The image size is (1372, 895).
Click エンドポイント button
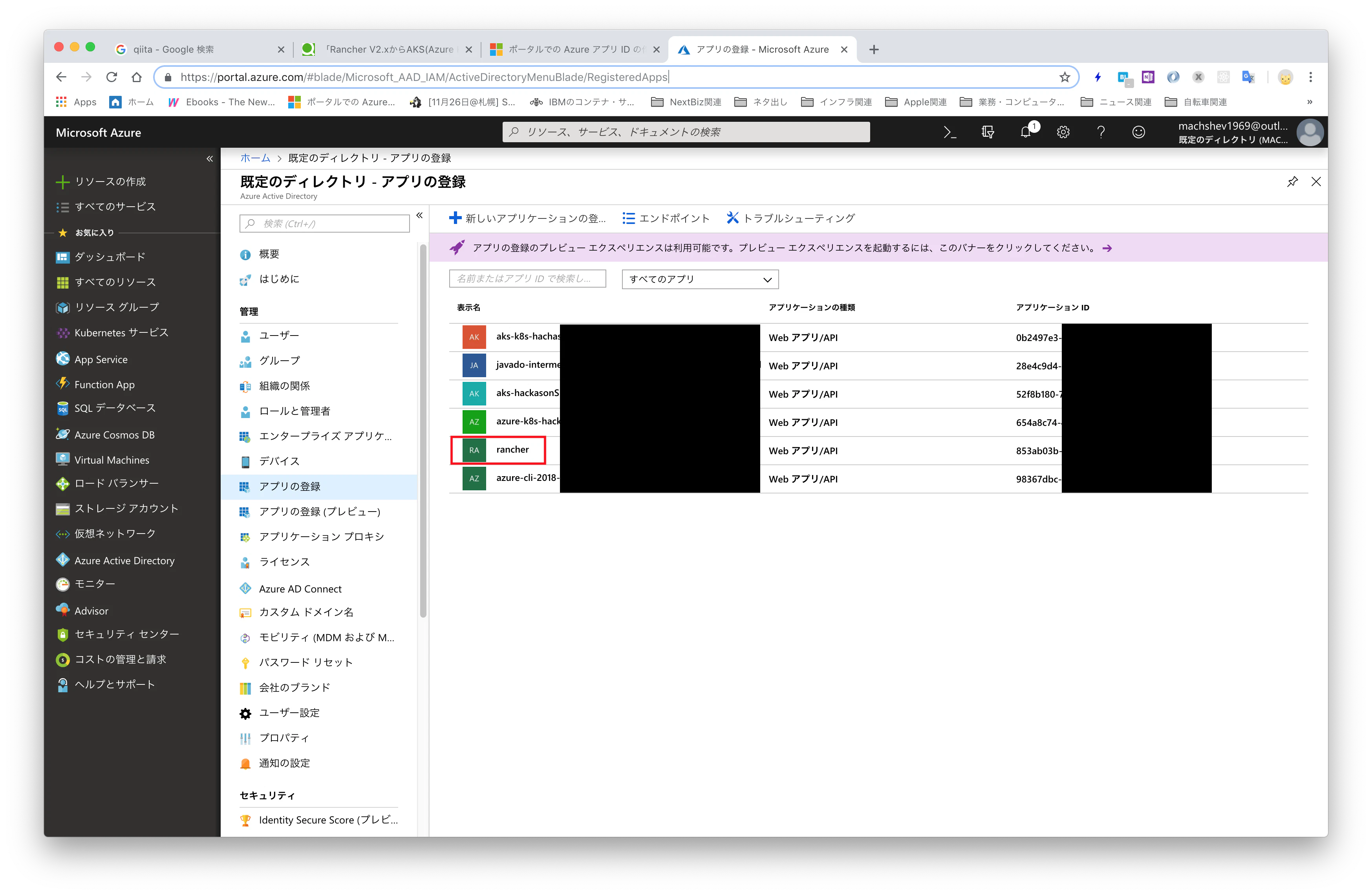coord(666,218)
